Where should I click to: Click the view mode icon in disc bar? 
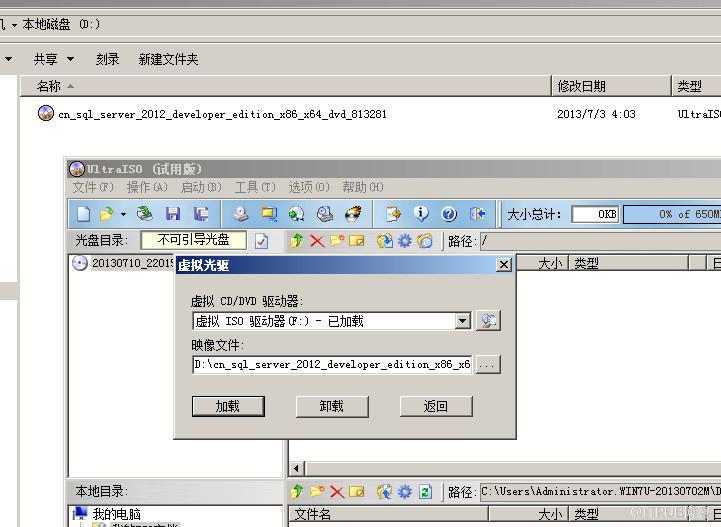425,241
